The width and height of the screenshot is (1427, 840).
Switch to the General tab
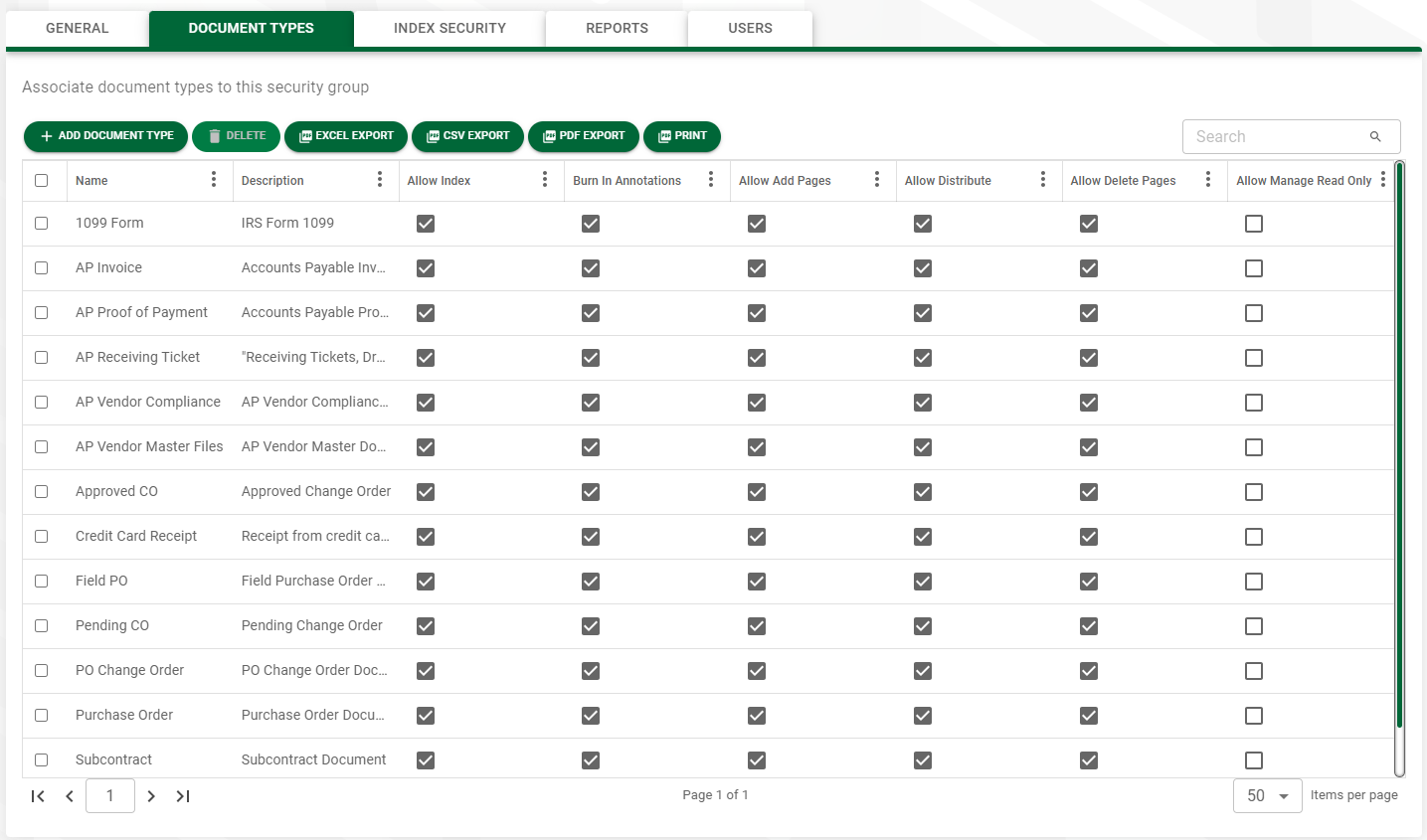coord(78,28)
